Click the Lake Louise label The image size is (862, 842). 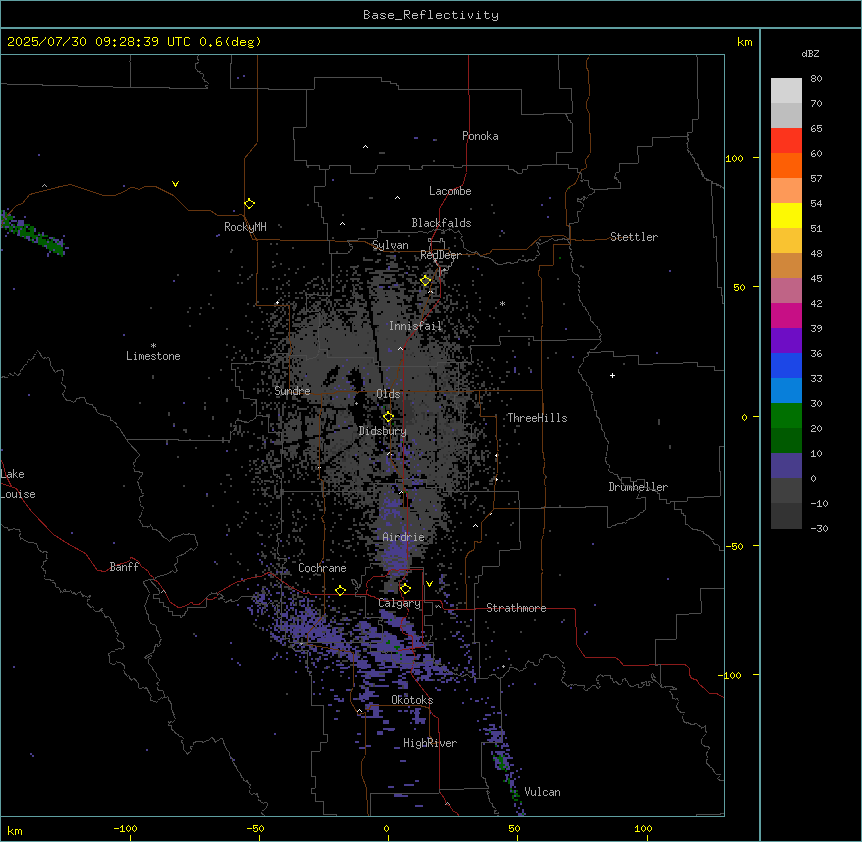pos(18,484)
